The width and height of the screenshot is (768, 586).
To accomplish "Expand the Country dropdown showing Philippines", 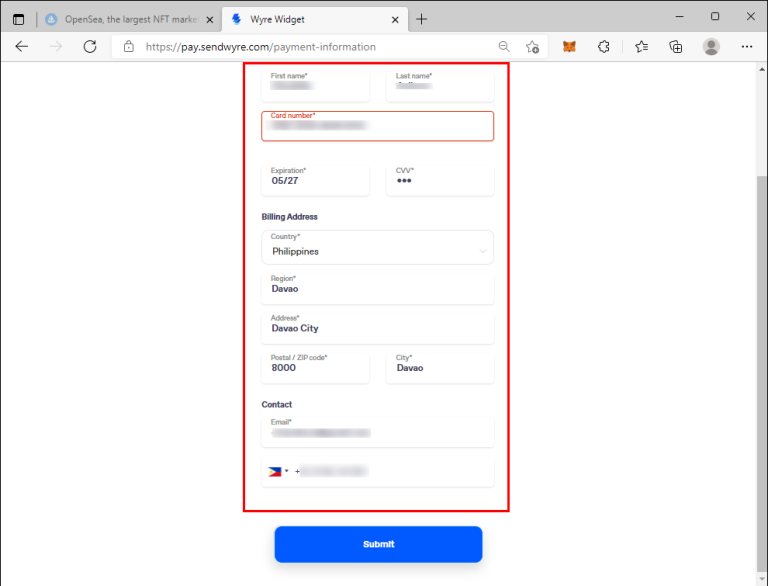I will coord(378,247).
